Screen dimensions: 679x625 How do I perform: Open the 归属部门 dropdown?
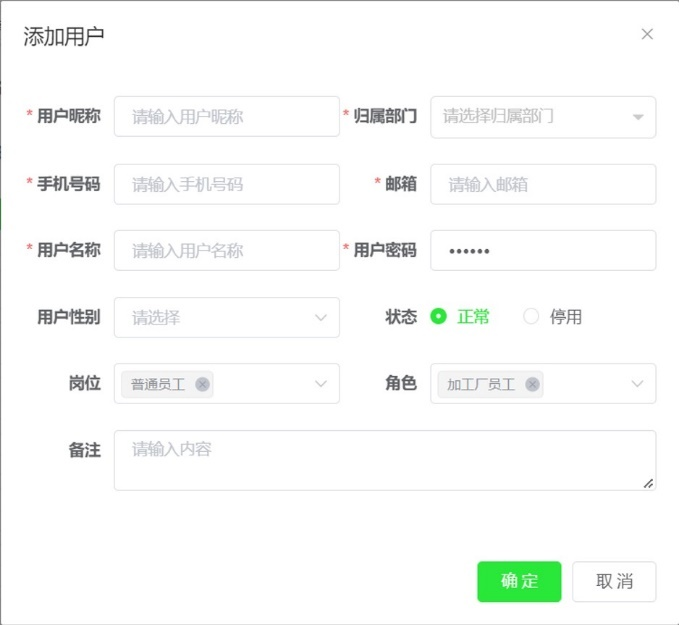coord(543,117)
